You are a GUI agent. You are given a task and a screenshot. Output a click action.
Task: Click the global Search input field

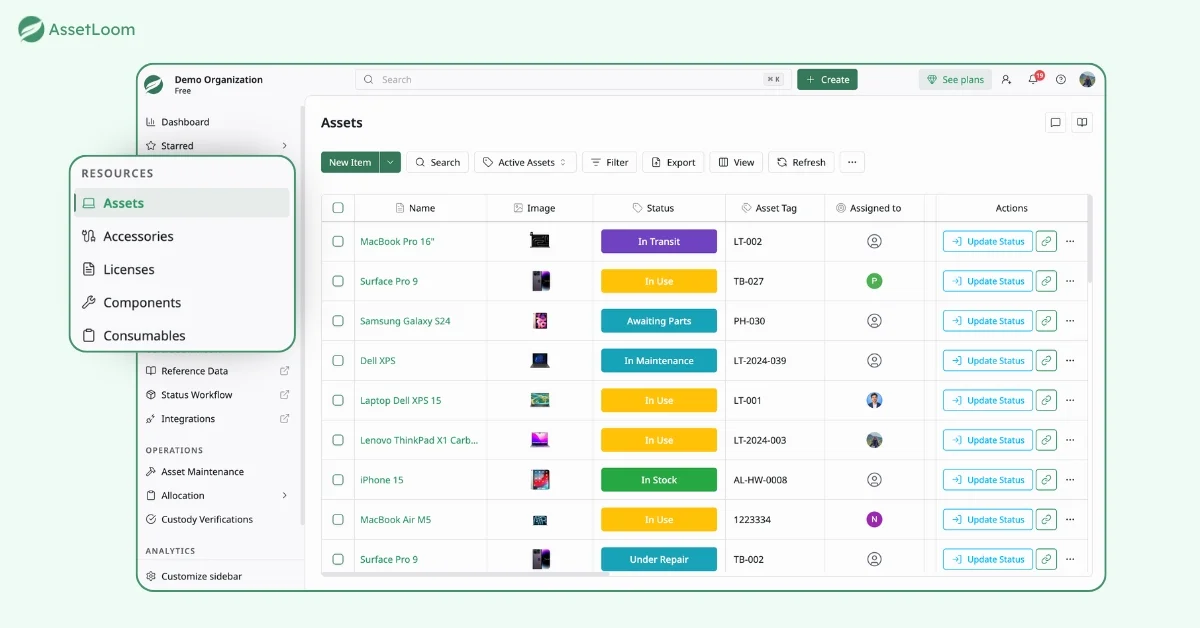572,79
